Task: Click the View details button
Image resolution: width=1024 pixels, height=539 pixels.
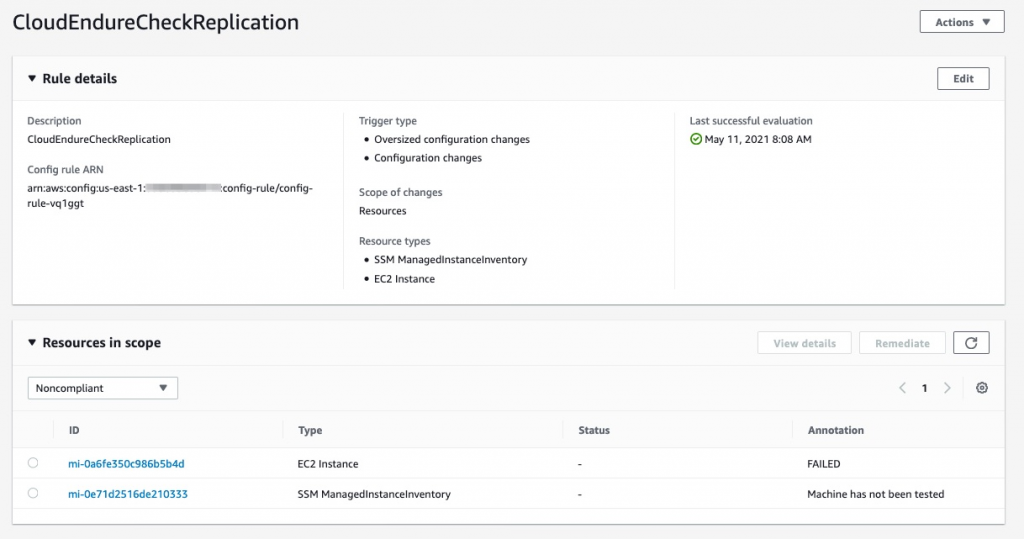Action: [x=804, y=343]
